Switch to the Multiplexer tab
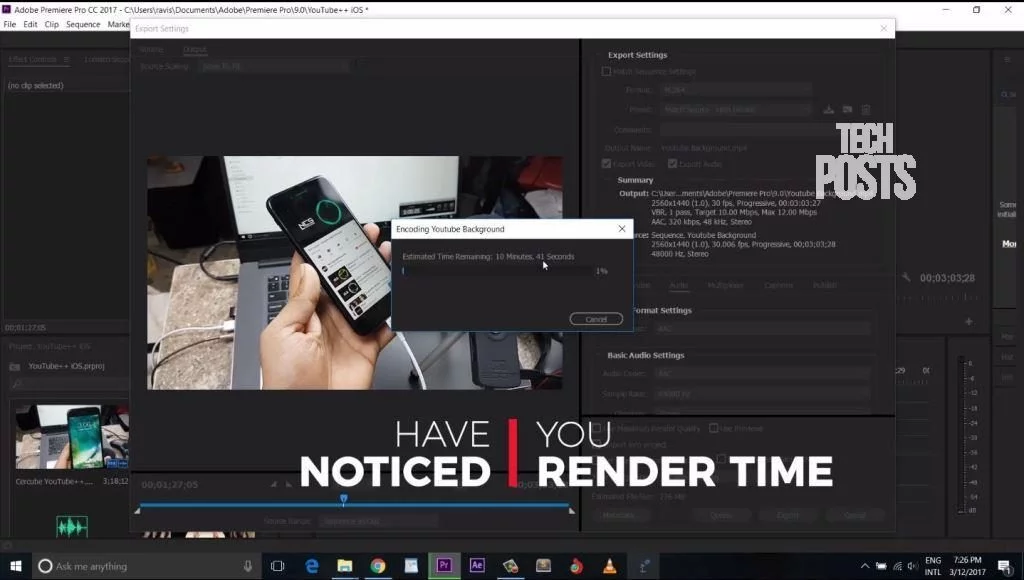 tap(726, 285)
